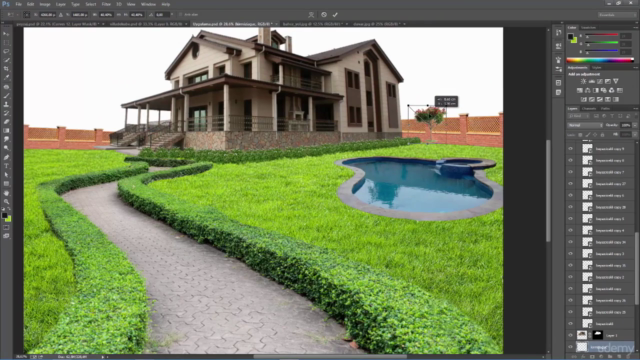Select the Crop tool
Image resolution: width=640 pixels, height=360 pixels.
click(6, 69)
